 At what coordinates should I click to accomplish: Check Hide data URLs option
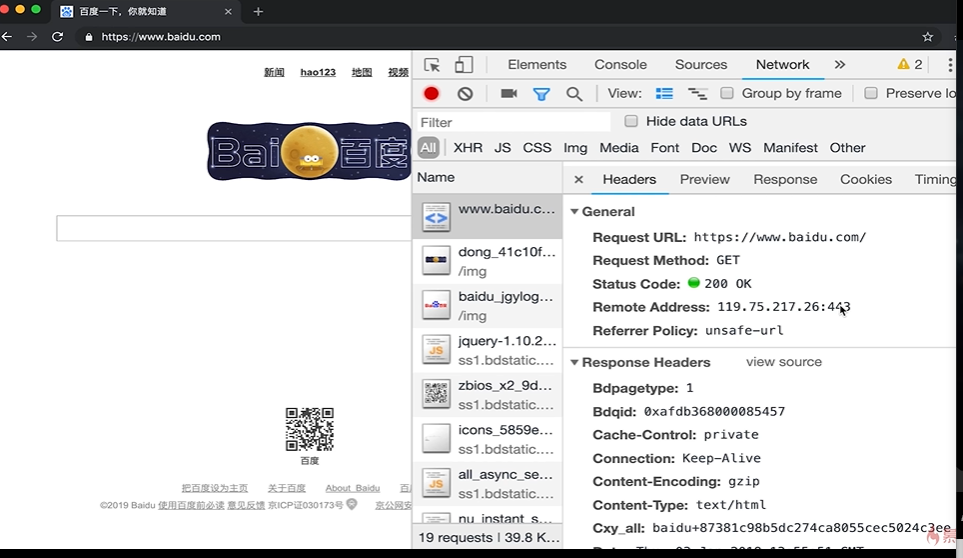coord(631,121)
